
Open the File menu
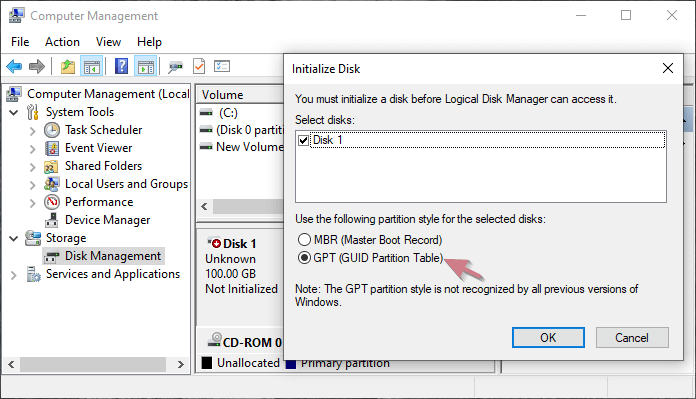20,42
